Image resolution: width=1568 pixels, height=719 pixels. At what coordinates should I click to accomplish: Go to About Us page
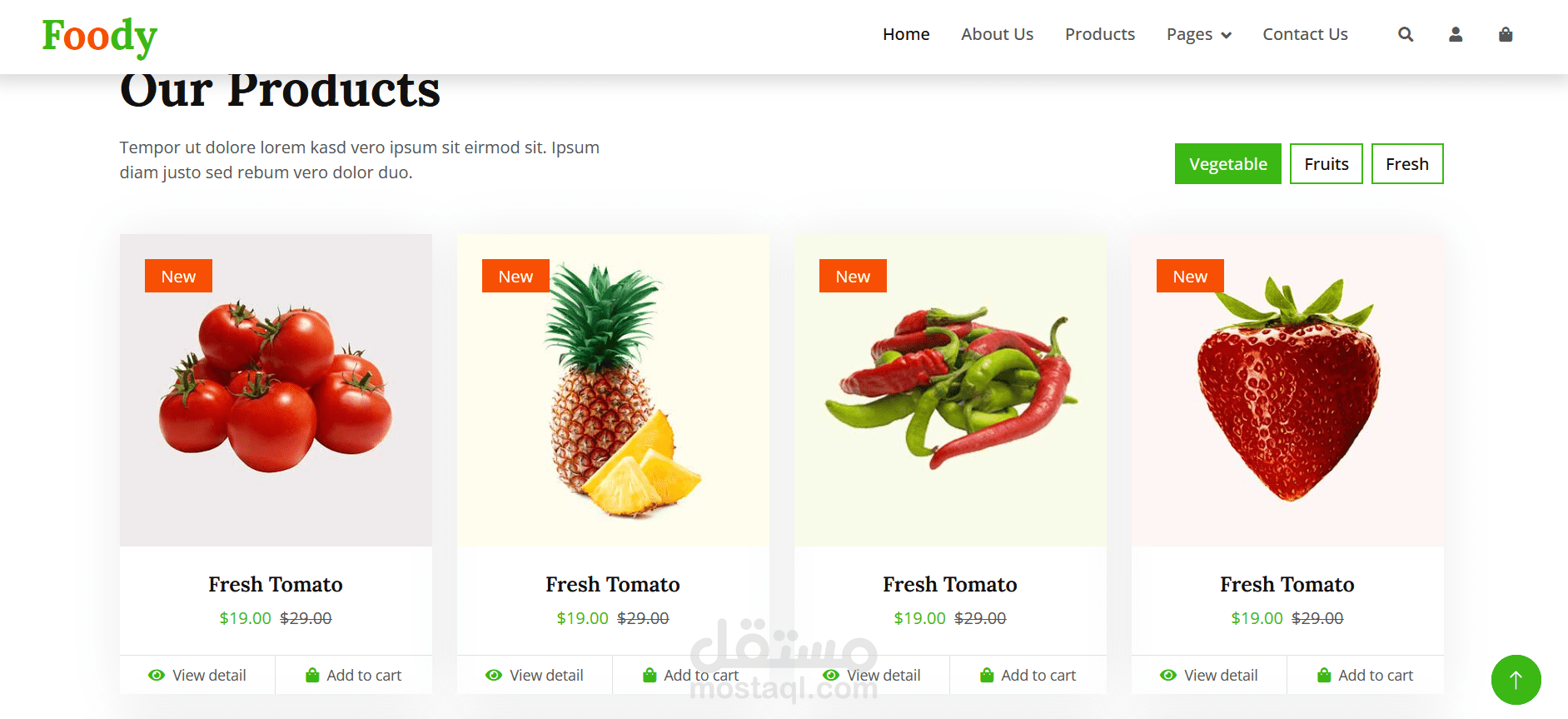pos(997,34)
